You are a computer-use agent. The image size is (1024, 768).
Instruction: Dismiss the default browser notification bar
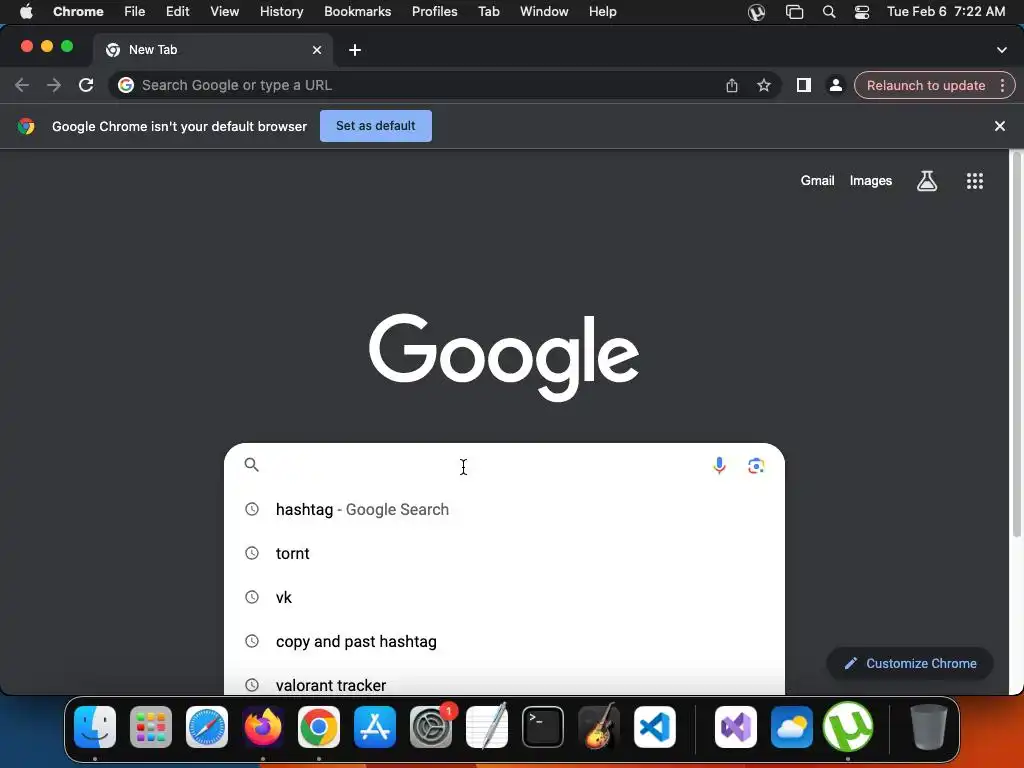pyautogui.click(x=999, y=126)
